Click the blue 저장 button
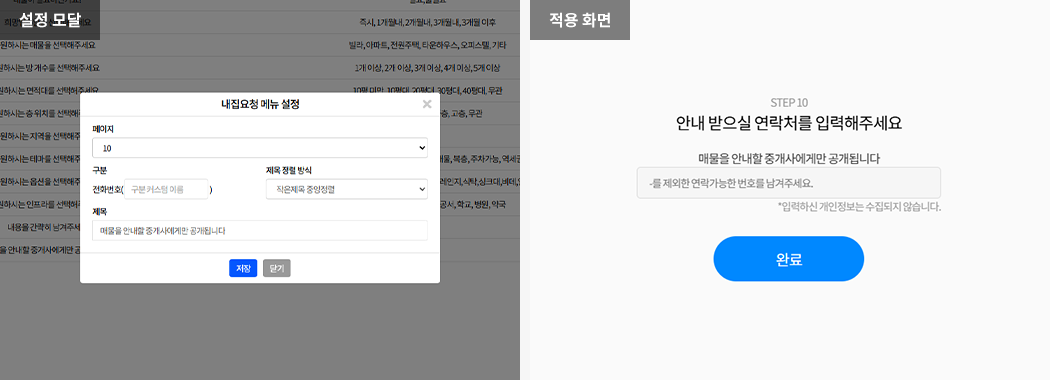This screenshot has width=1050, height=380. pyautogui.click(x=243, y=268)
